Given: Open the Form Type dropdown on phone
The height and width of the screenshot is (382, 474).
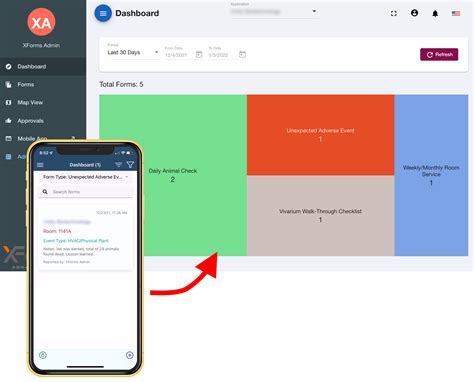Looking at the screenshot, I should [85, 177].
